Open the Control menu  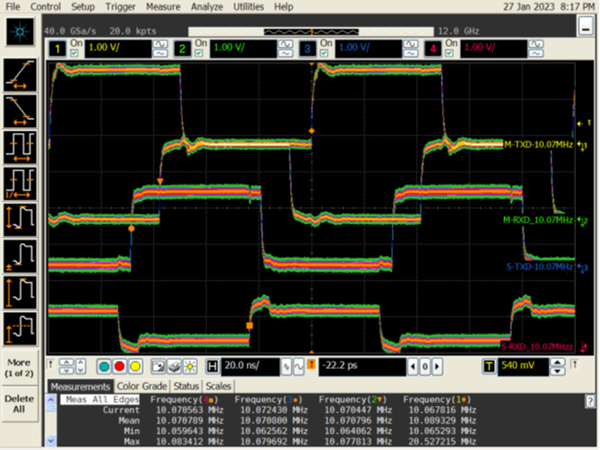click(46, 7)
